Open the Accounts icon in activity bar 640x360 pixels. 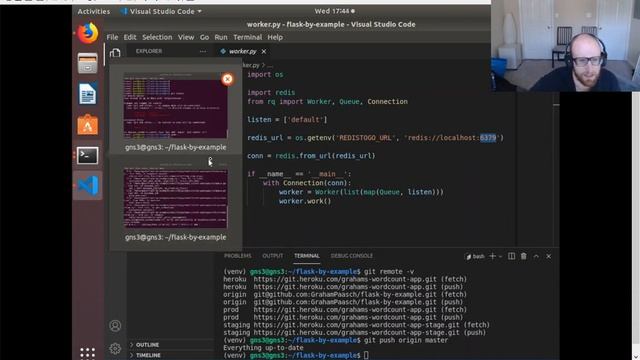coord(115,325)
